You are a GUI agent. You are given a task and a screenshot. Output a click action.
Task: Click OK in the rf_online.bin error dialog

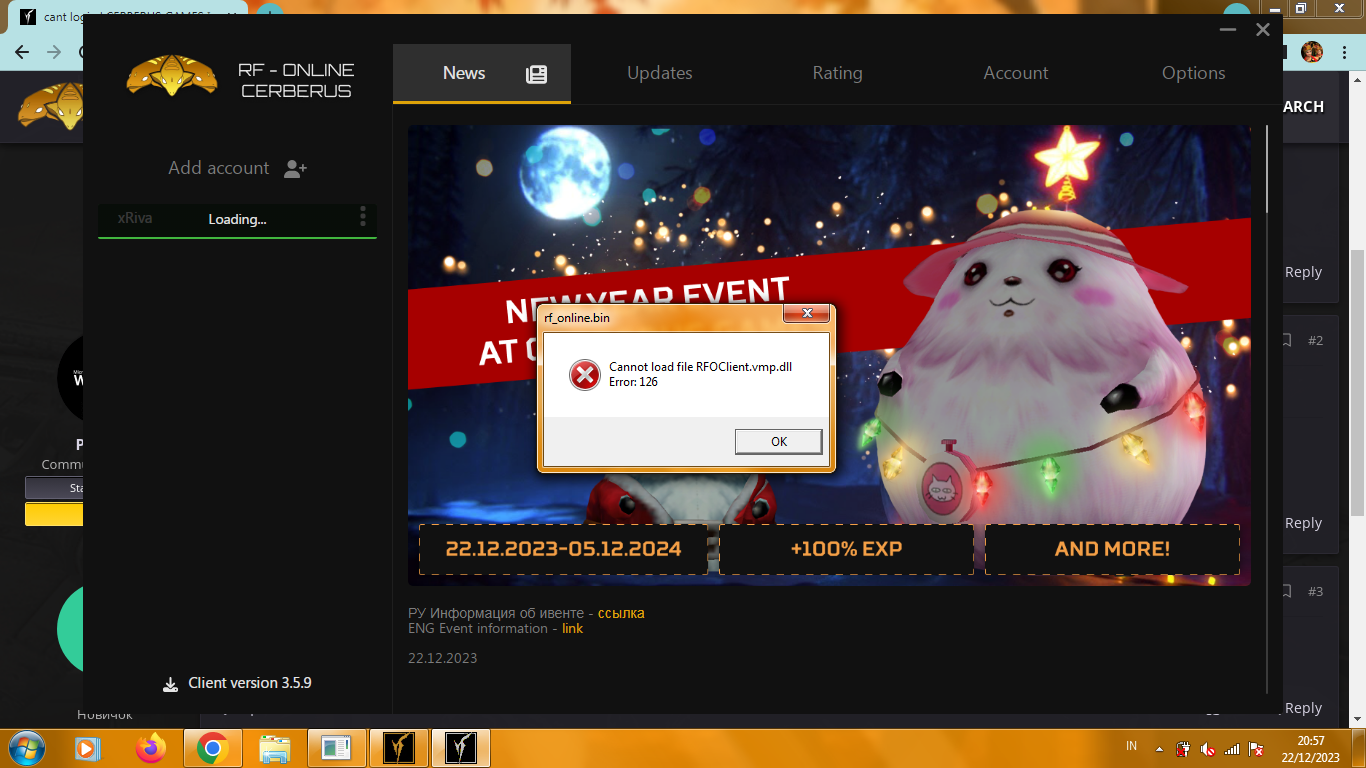tap(778, 441)
